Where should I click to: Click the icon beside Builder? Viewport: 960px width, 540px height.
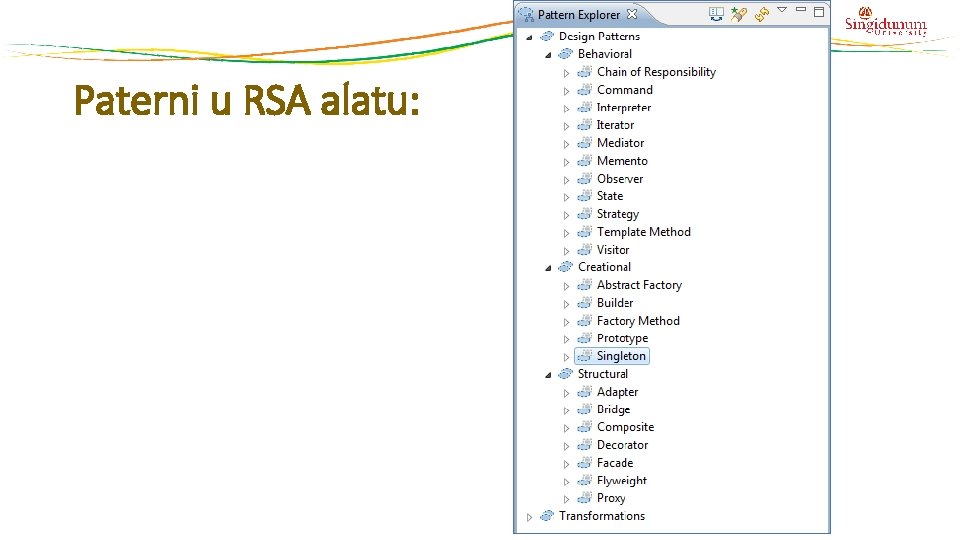[x=585, y=302]
